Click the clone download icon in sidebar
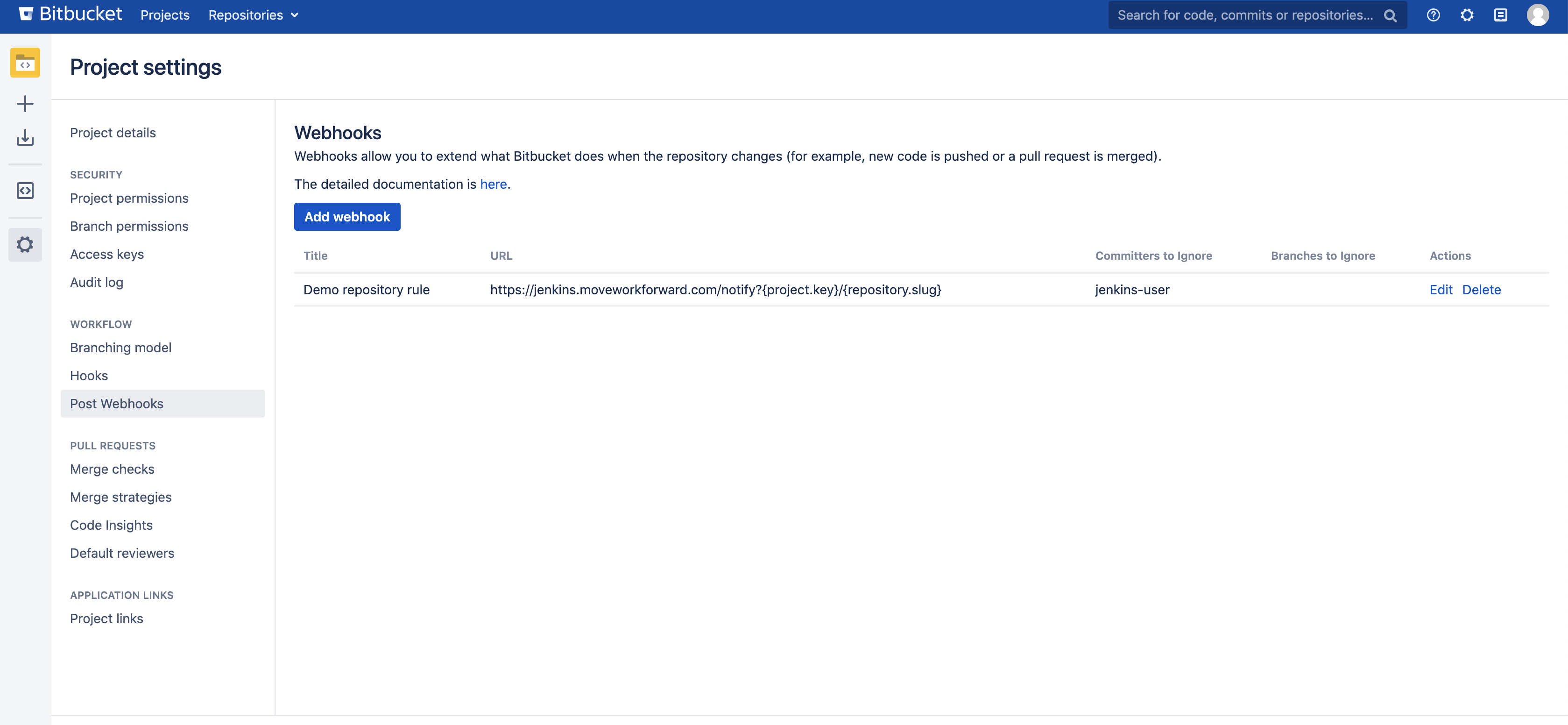Viewport: 1568px width, 725px height. click(x=25, y=138)
